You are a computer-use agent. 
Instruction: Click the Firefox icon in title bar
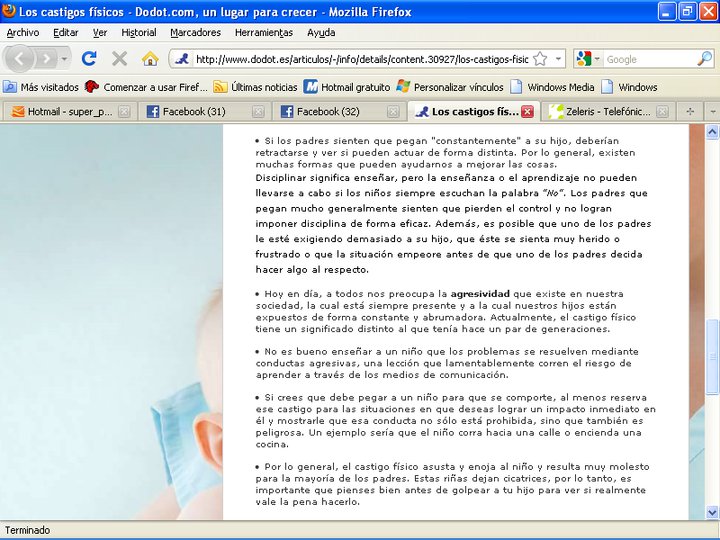coord(9,11)
